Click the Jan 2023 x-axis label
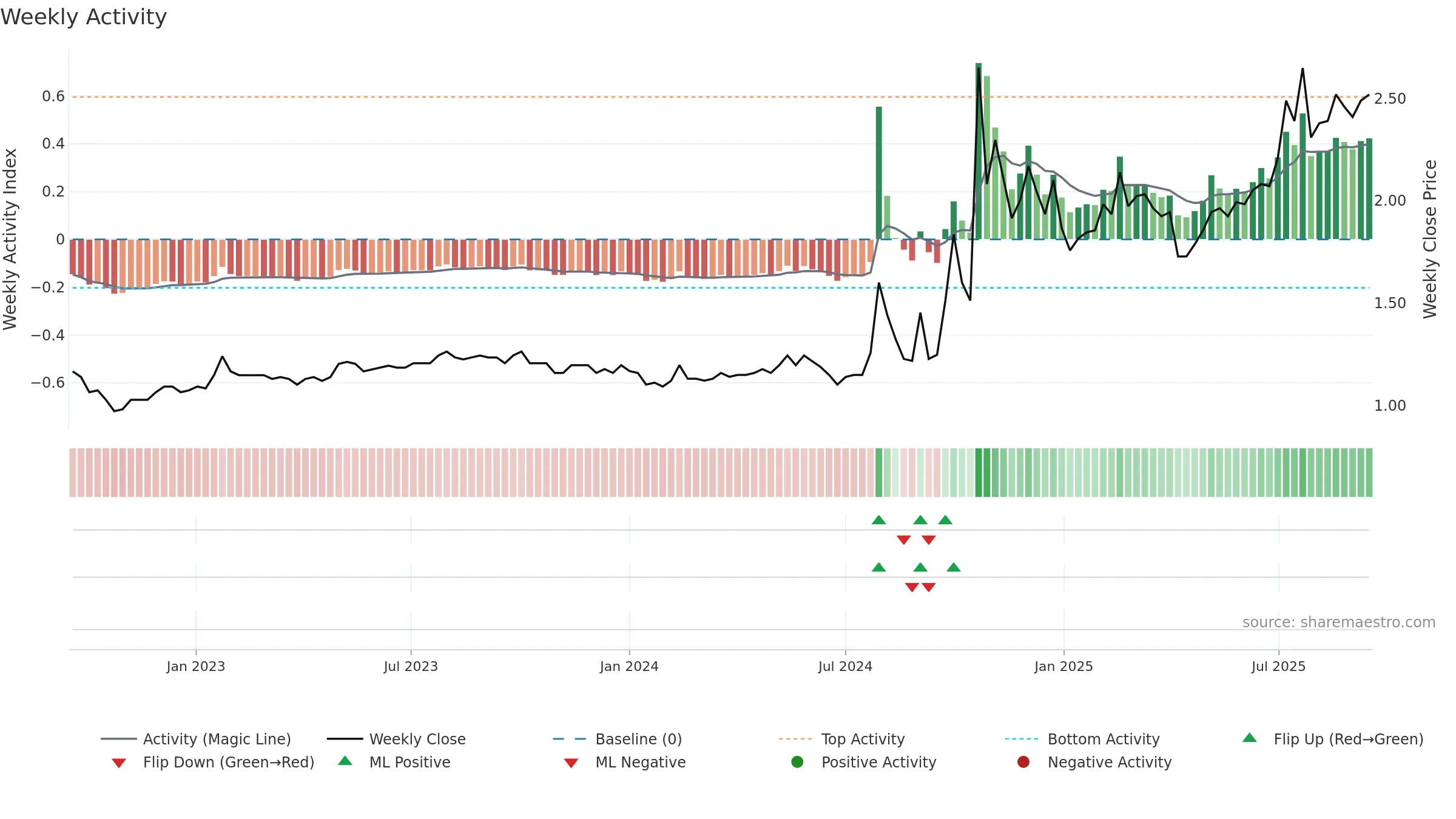Screen dimensions: 1456x819 point(196,666)
